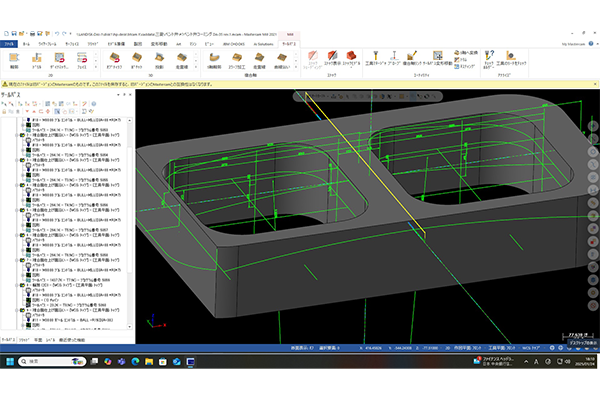Click 工具のリーチをチェック tool reach check

pos(511,58)
